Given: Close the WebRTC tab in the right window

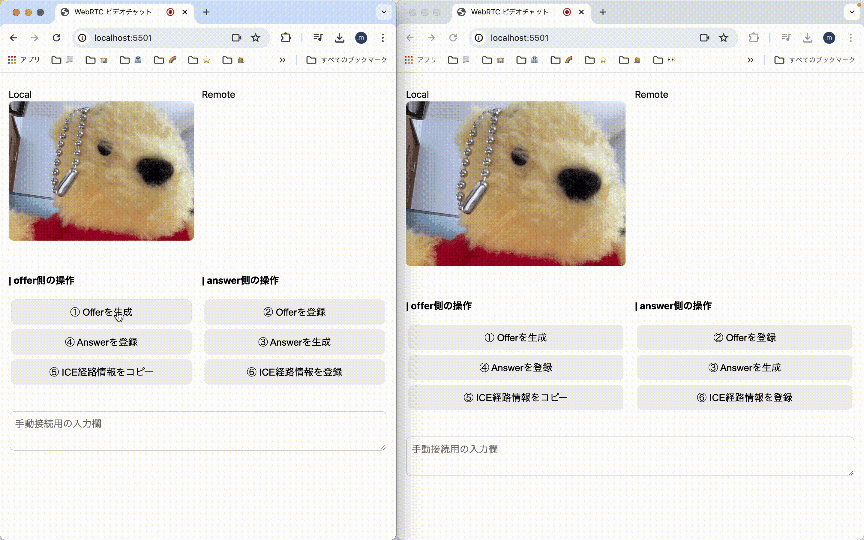Looking at the screenshot, I should [x=581, y=12].
